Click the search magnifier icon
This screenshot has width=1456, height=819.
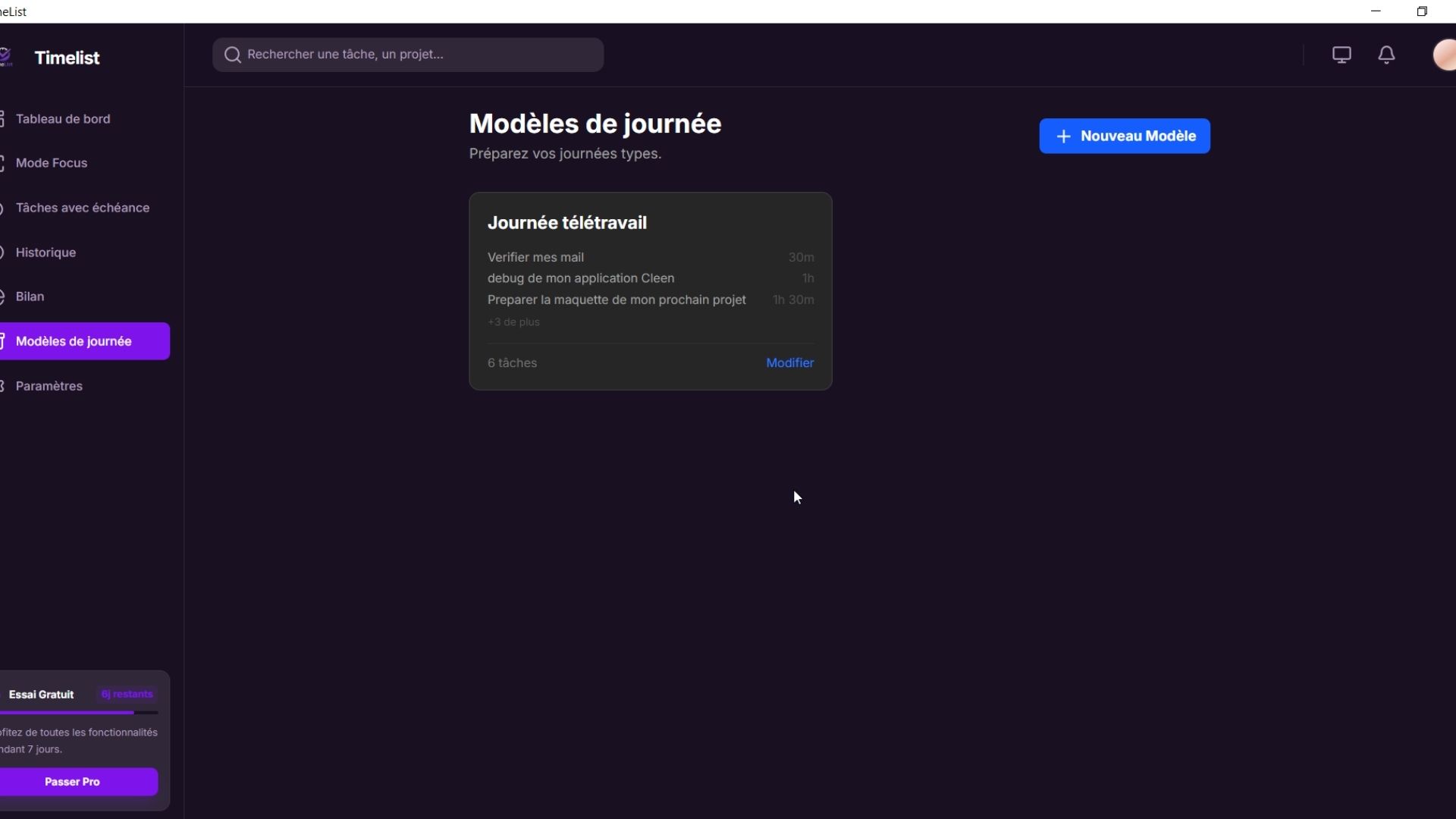[233, 54]
